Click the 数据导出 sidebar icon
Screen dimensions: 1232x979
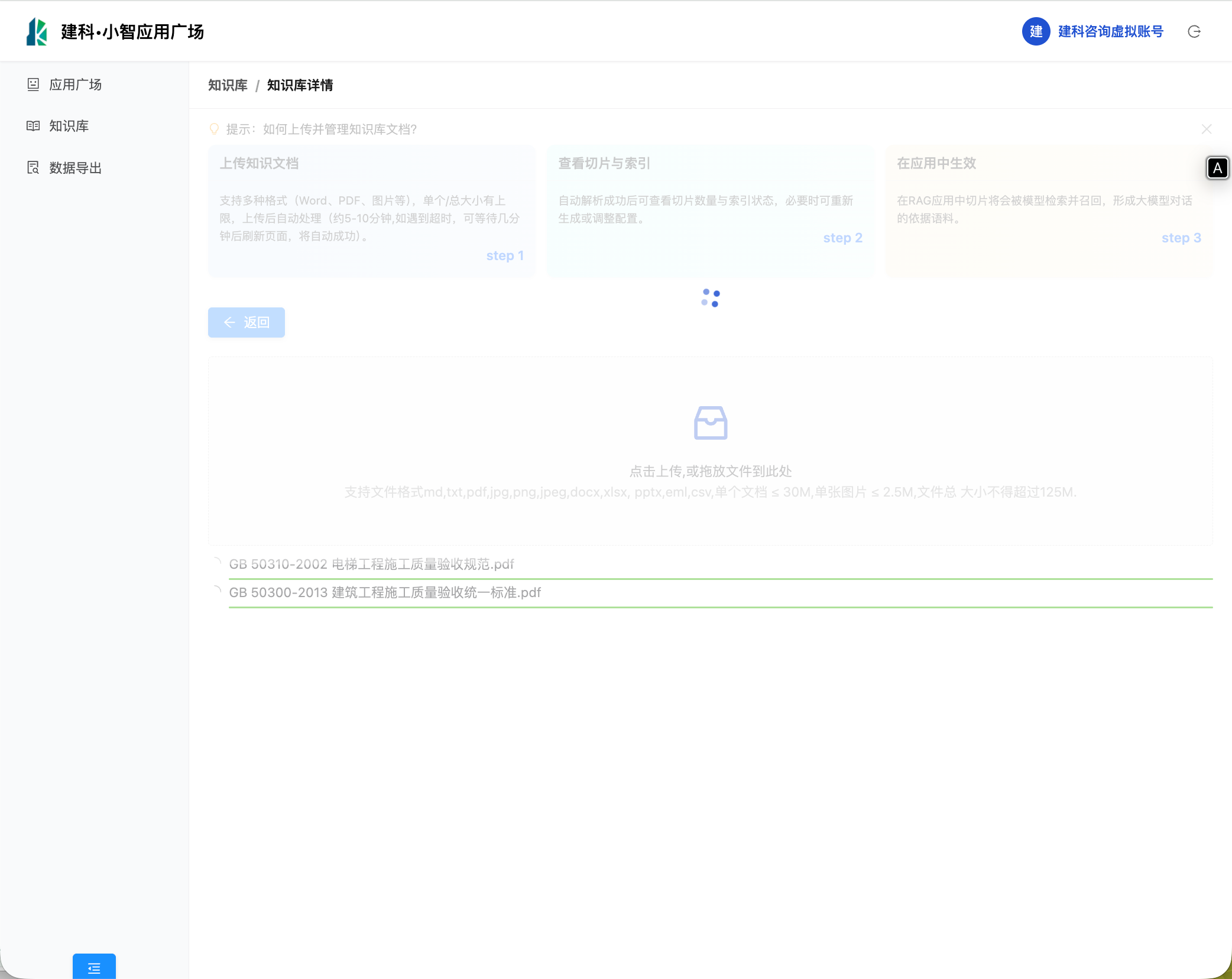[x=33, y=168]
